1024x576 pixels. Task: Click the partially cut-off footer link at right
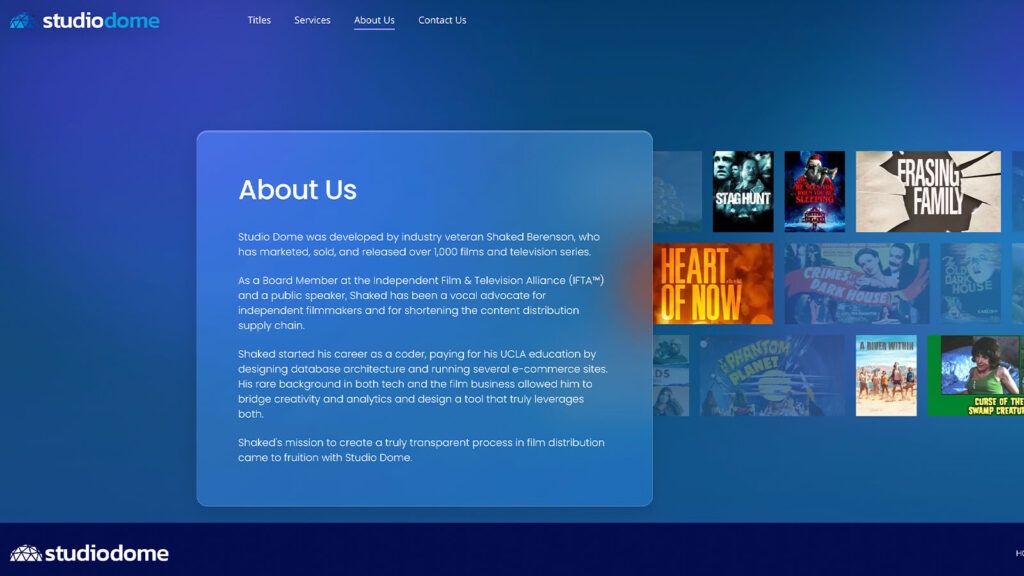pyautogui.click(x=1018, y=553)
